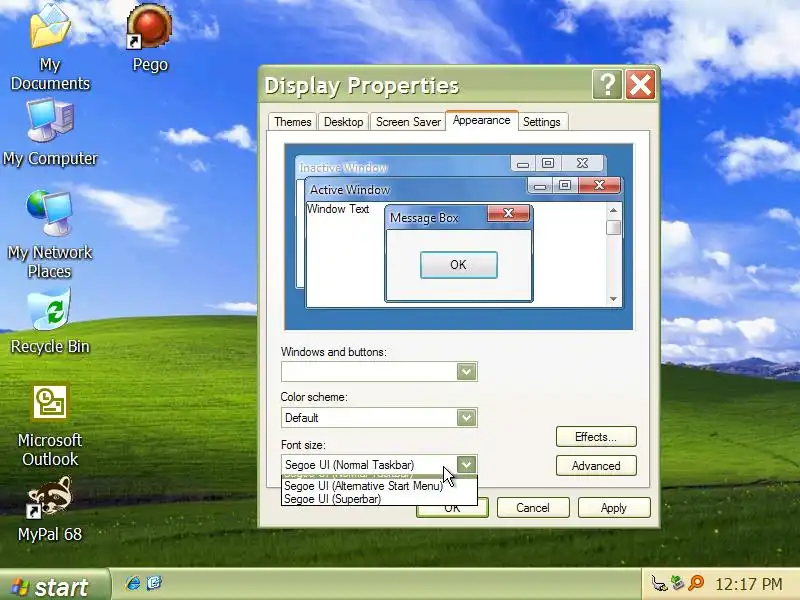The width and height of the screenshot is (800, 600).
Task: Click the preview Active Window title bar
Action: tap(416, 189)
